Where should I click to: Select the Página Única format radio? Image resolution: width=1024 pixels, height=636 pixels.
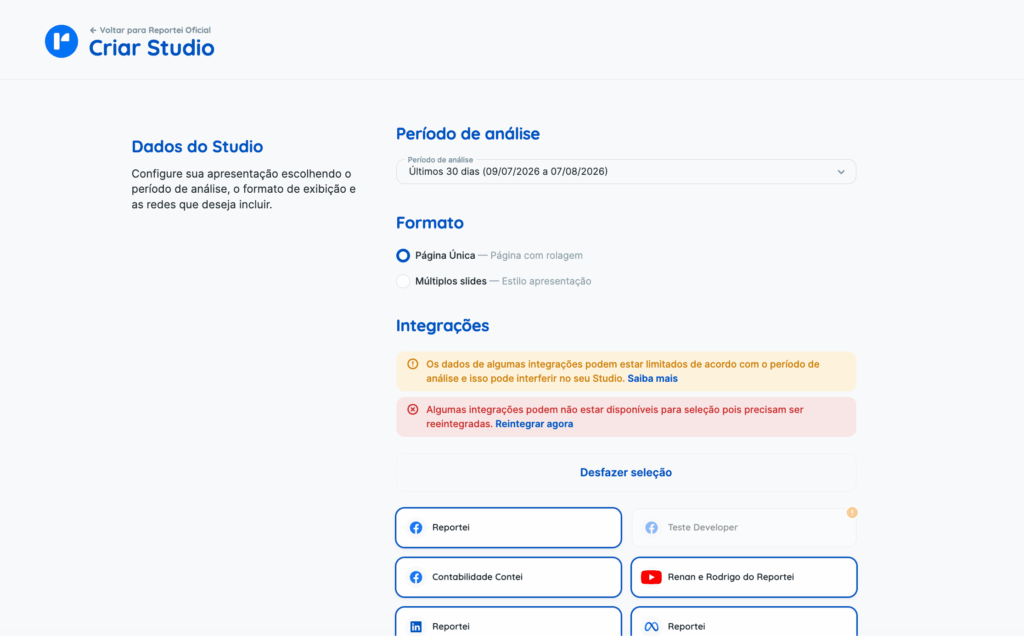pyautogui.click(x=403, y=255)
